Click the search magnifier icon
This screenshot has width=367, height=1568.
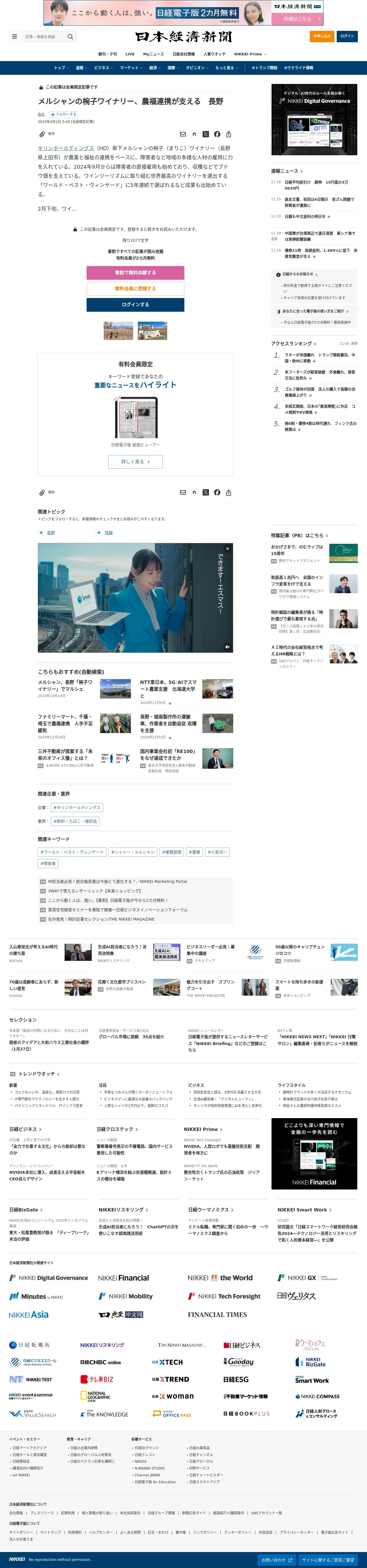(x=70, y=37)
